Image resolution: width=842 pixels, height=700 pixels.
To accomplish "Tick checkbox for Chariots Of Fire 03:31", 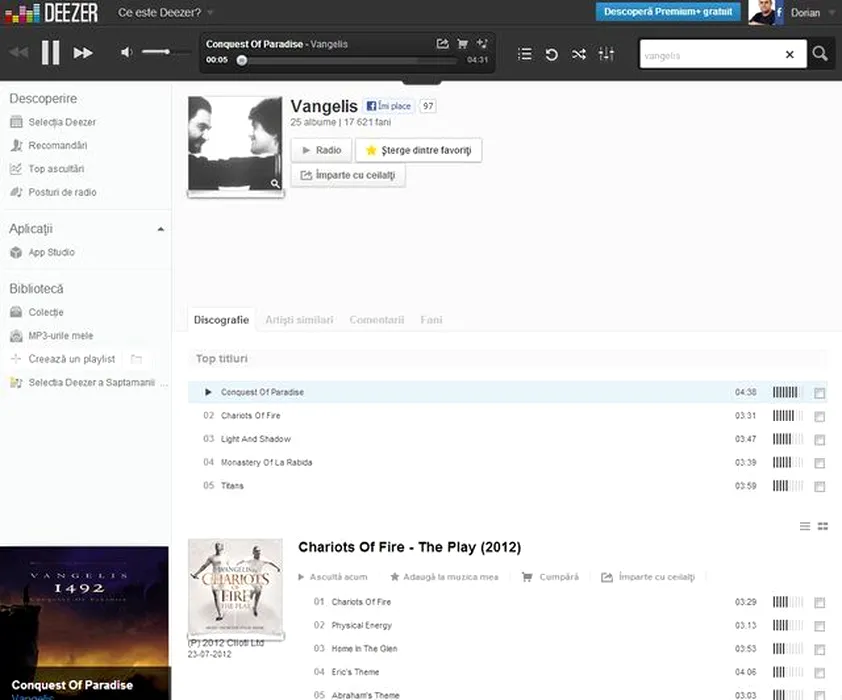I will 819,417.
